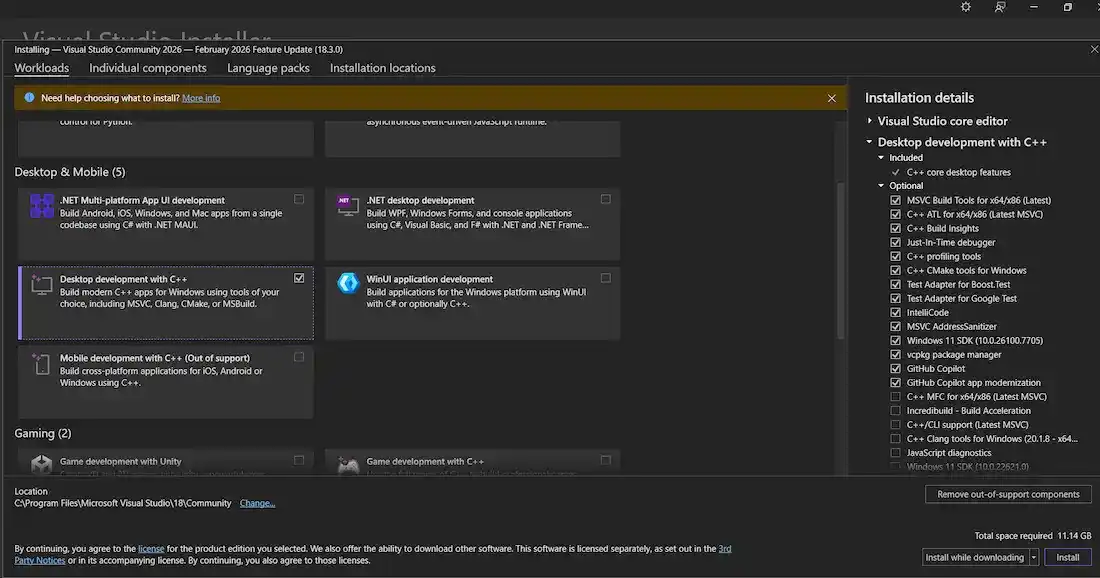This screenshot has width=1100, height=578.
Task: Click Remove out-of-support components button
Action: point(1008,494)
